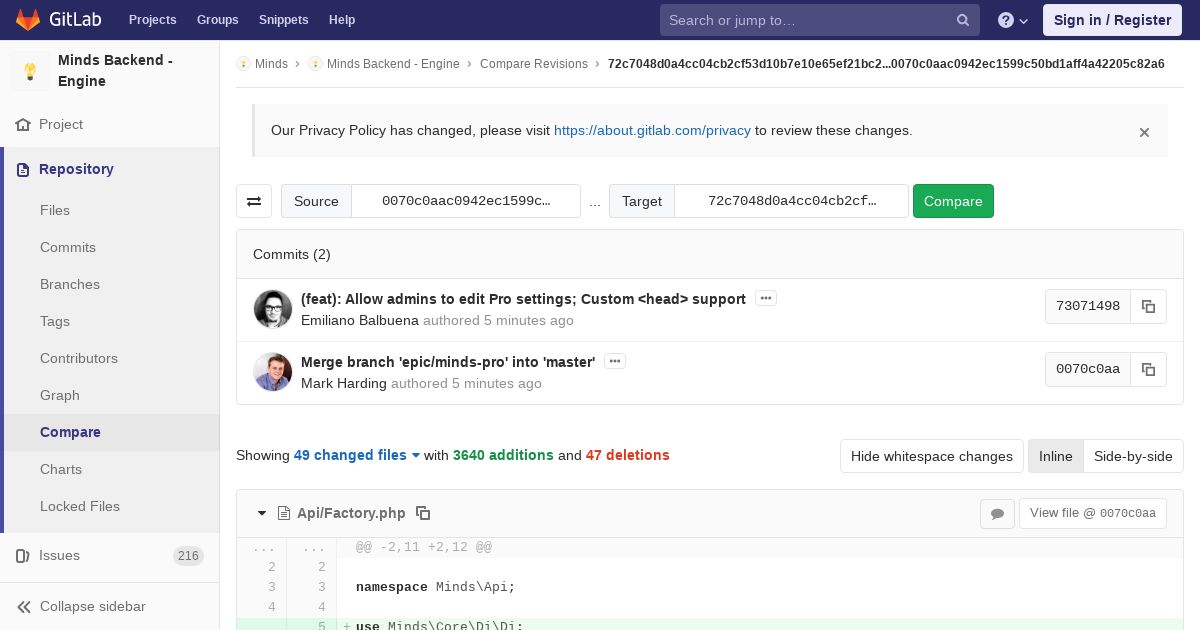Click the Minds Backend Engine project avatar
This screenshot has width=1200, height=630.
click(30, 71)
